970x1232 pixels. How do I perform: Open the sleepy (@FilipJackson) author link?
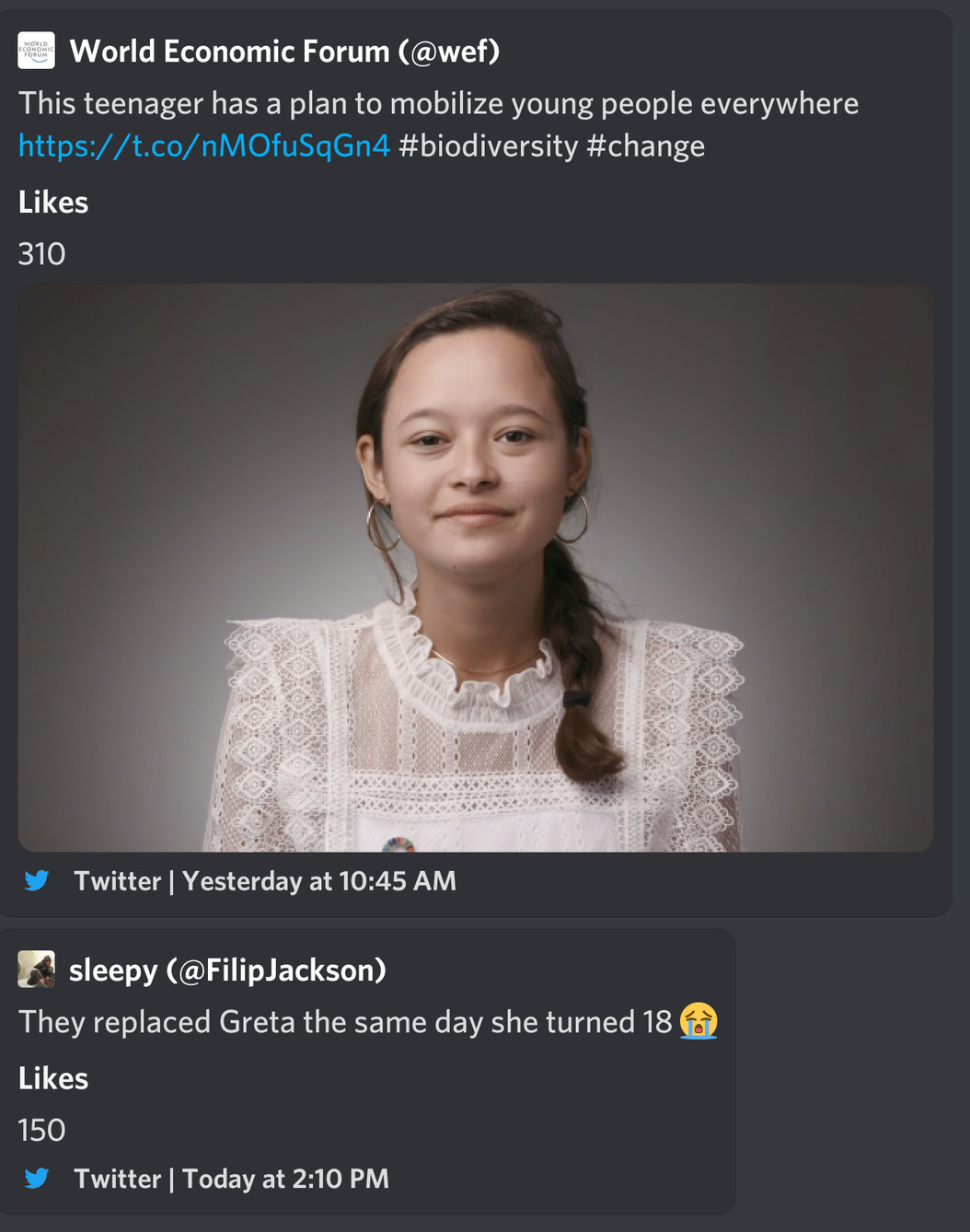(x=227, y=970)
